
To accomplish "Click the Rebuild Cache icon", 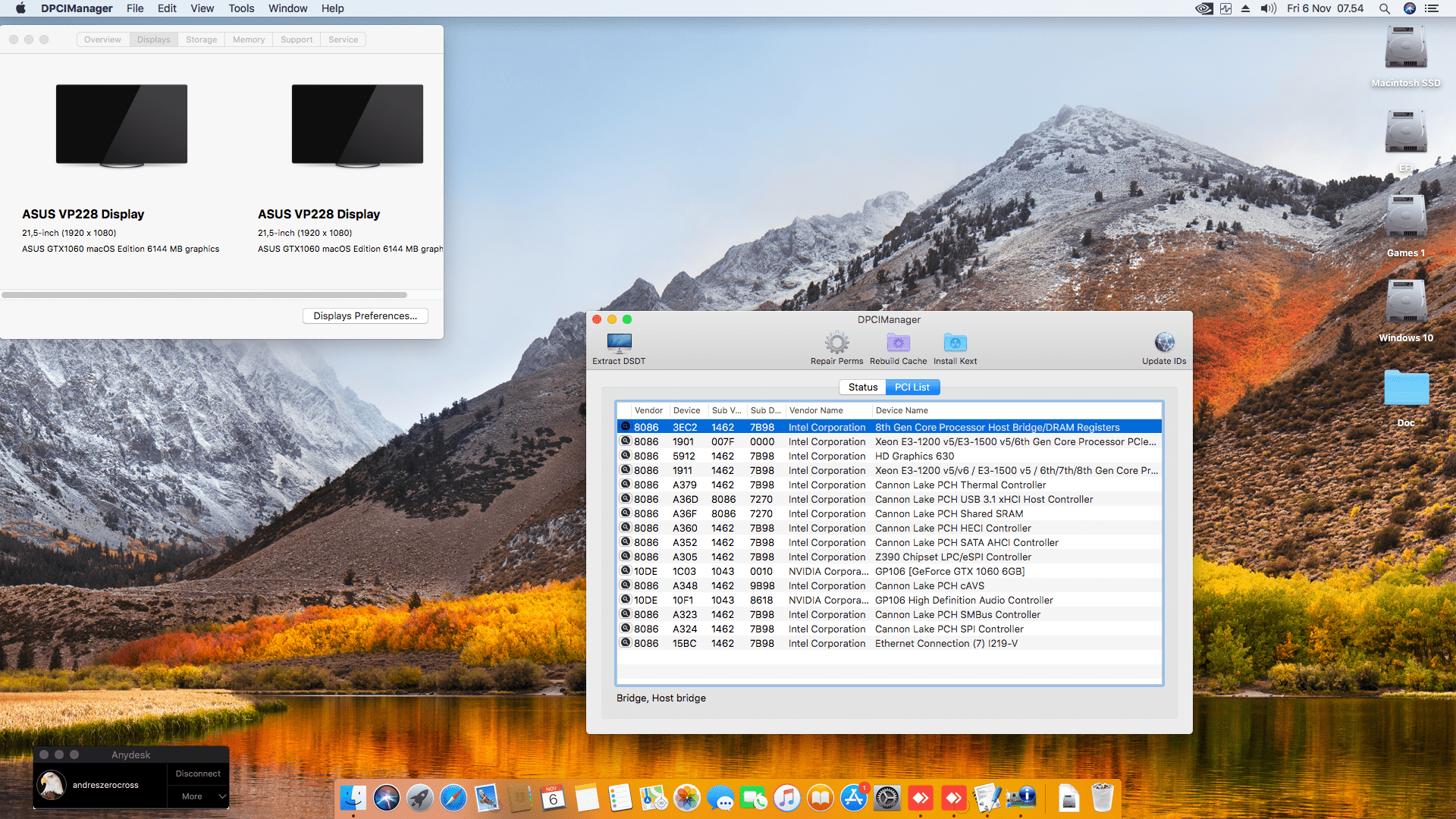I will coord(898,344).
